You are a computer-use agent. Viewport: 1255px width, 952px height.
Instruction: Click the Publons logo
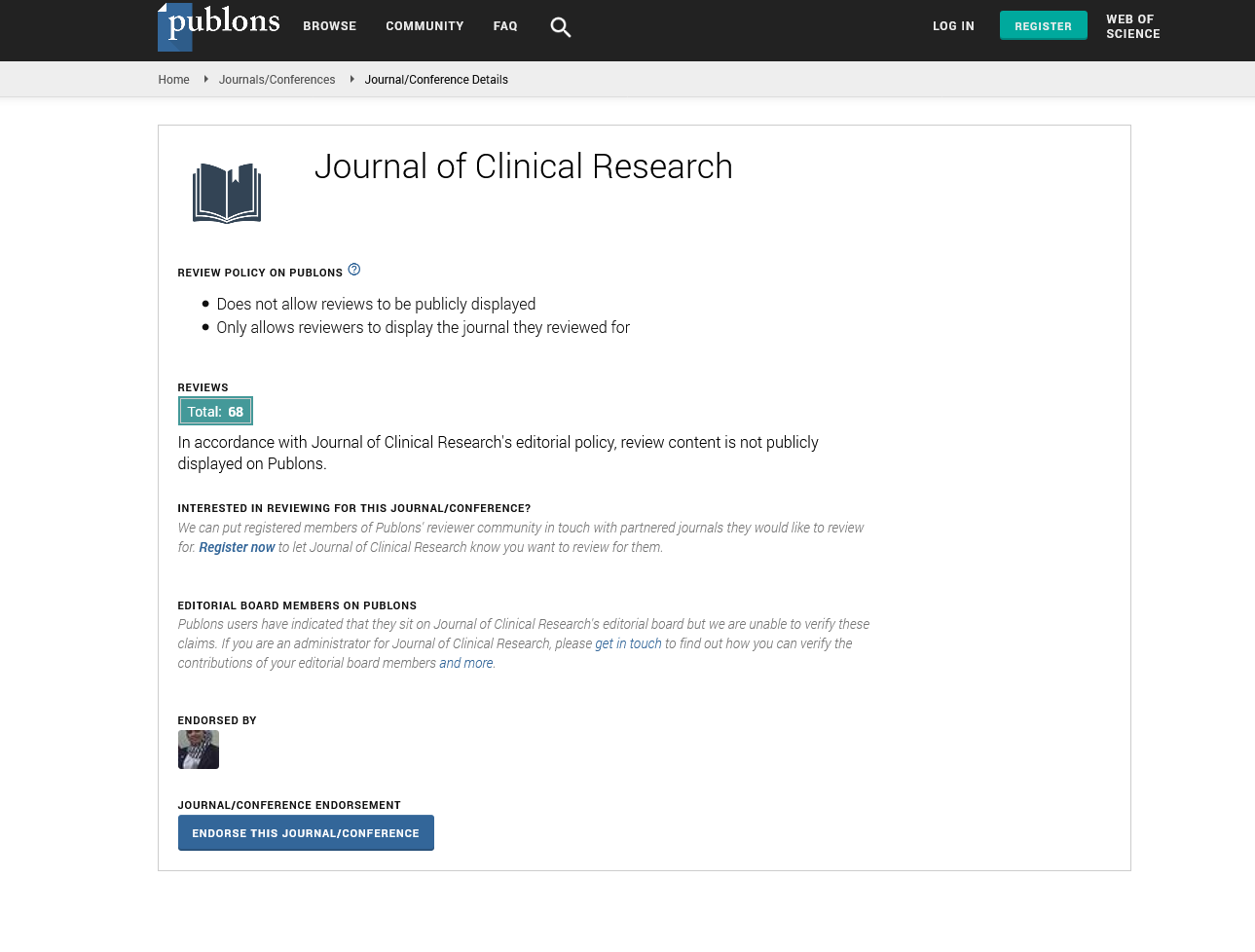[x=219, y=26]
